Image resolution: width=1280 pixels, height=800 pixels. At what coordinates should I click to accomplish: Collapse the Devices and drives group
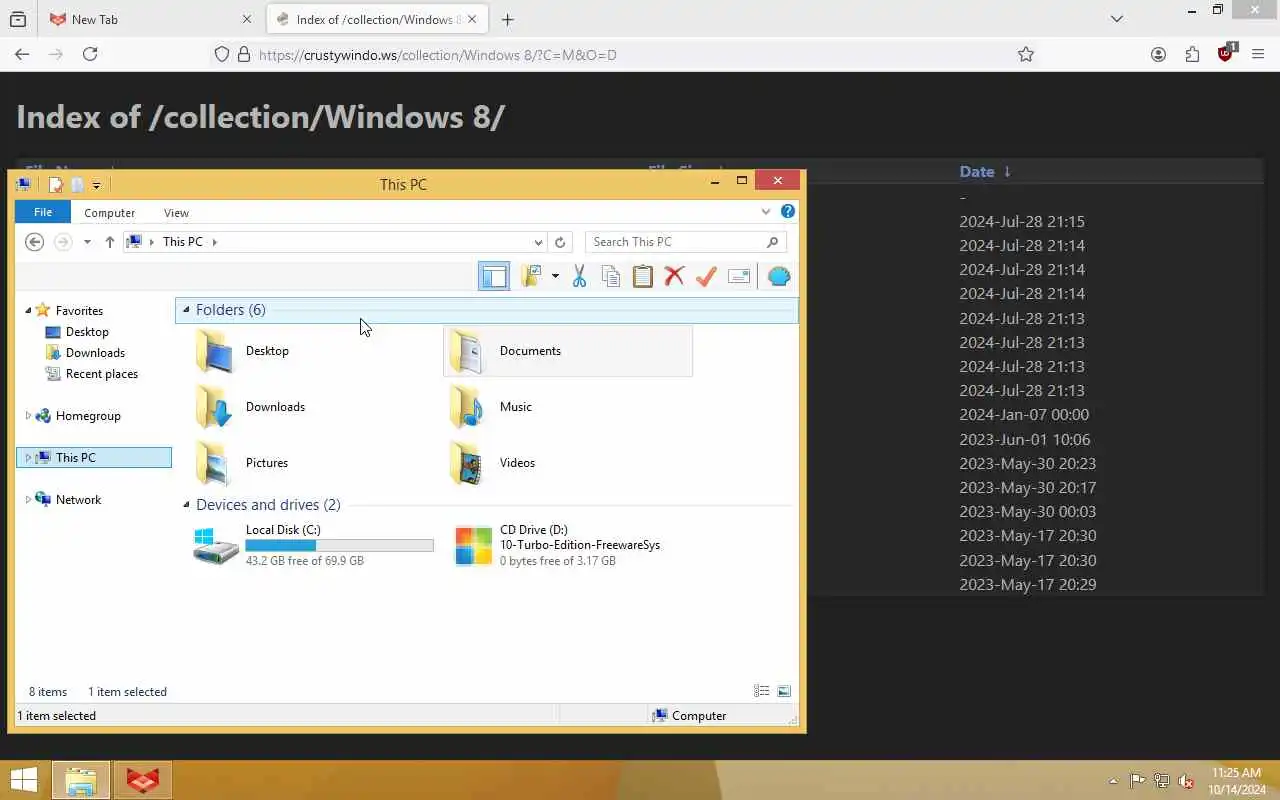pyautogui.click(x=186, y=505)
